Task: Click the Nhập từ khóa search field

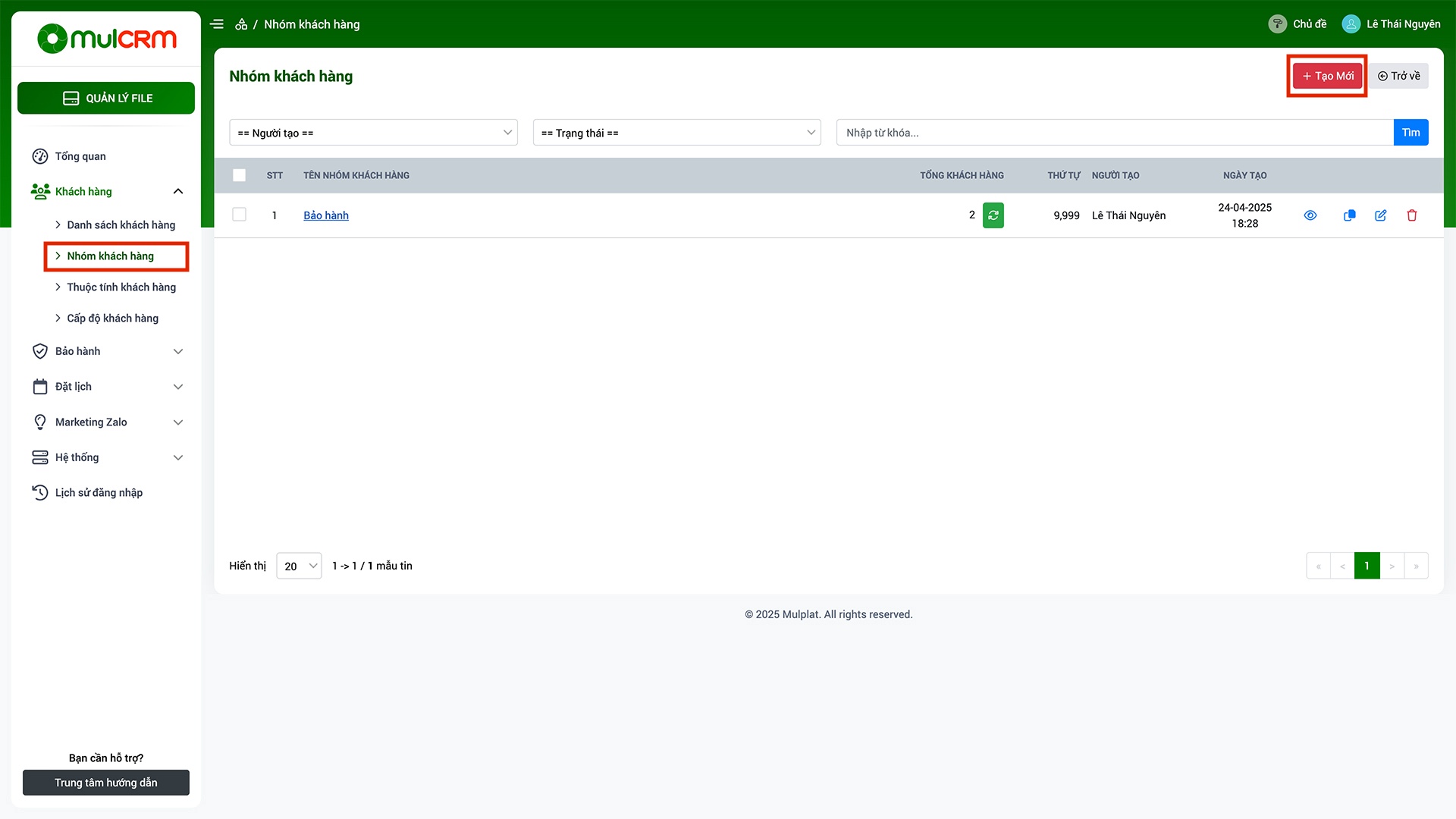Action: click(x=1114, y=133)
